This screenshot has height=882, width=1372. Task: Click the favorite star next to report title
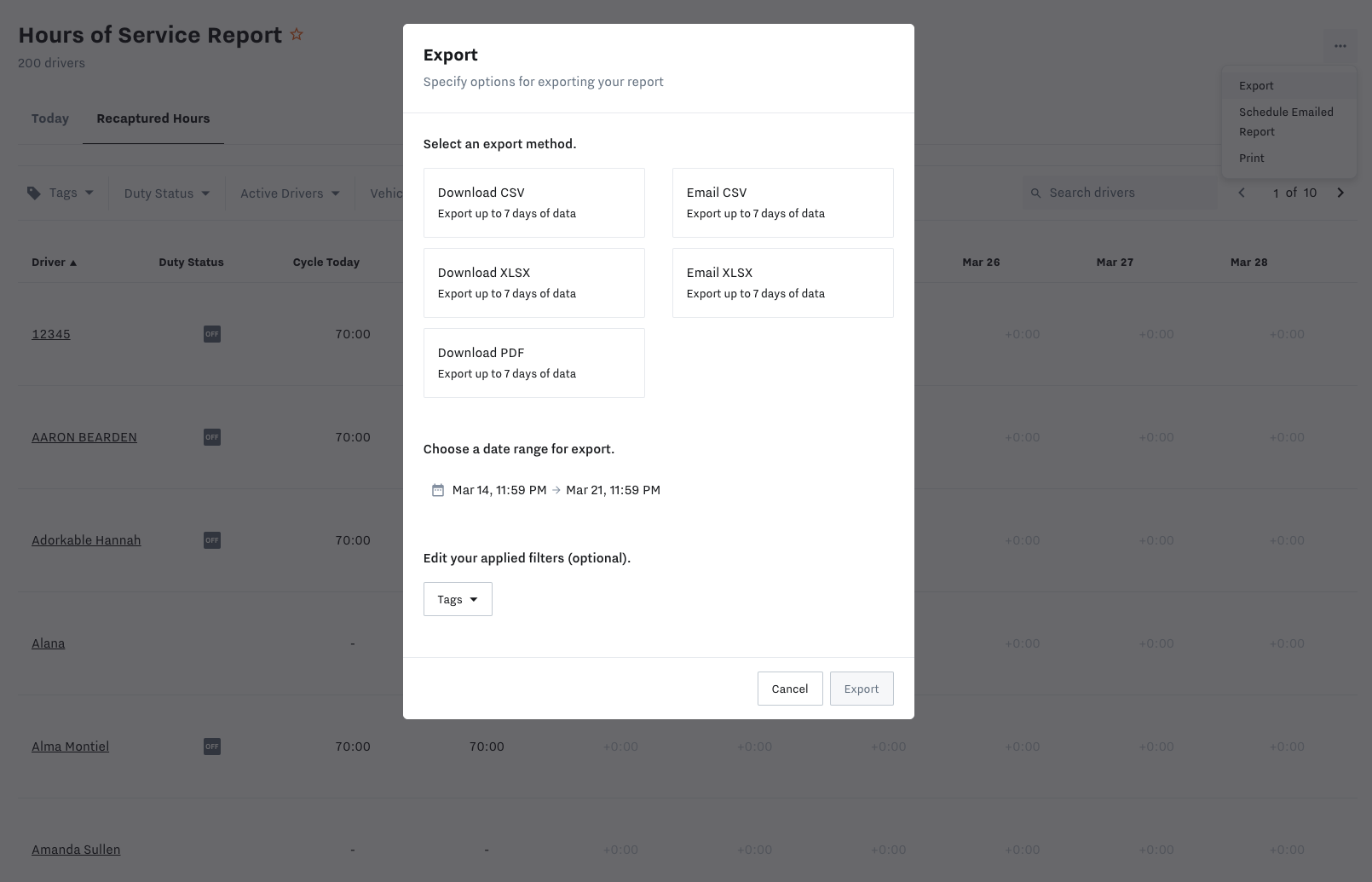click(297, 35)
